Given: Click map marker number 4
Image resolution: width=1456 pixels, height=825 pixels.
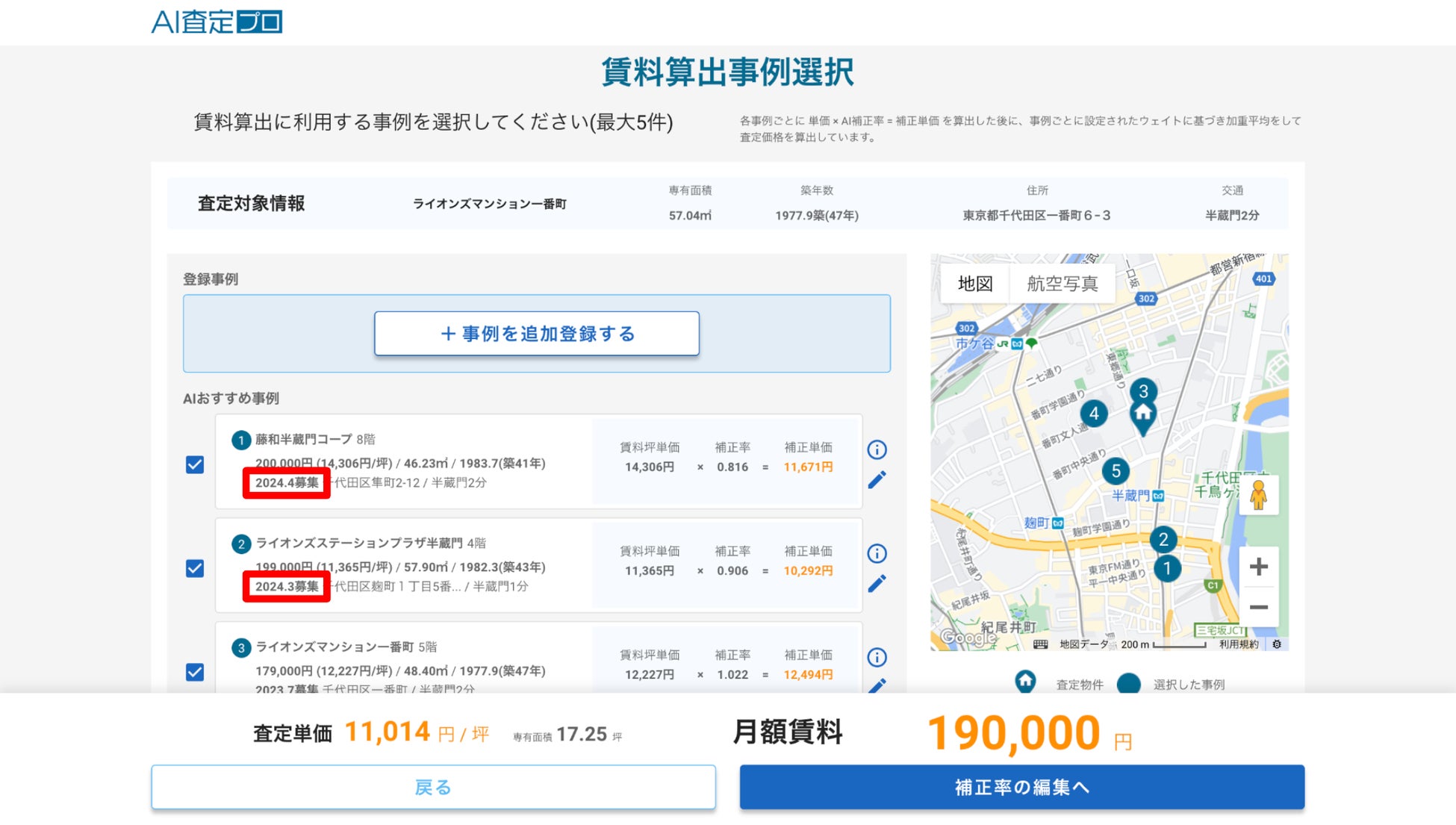Looking at the screenshot, I should [1094, 413].
